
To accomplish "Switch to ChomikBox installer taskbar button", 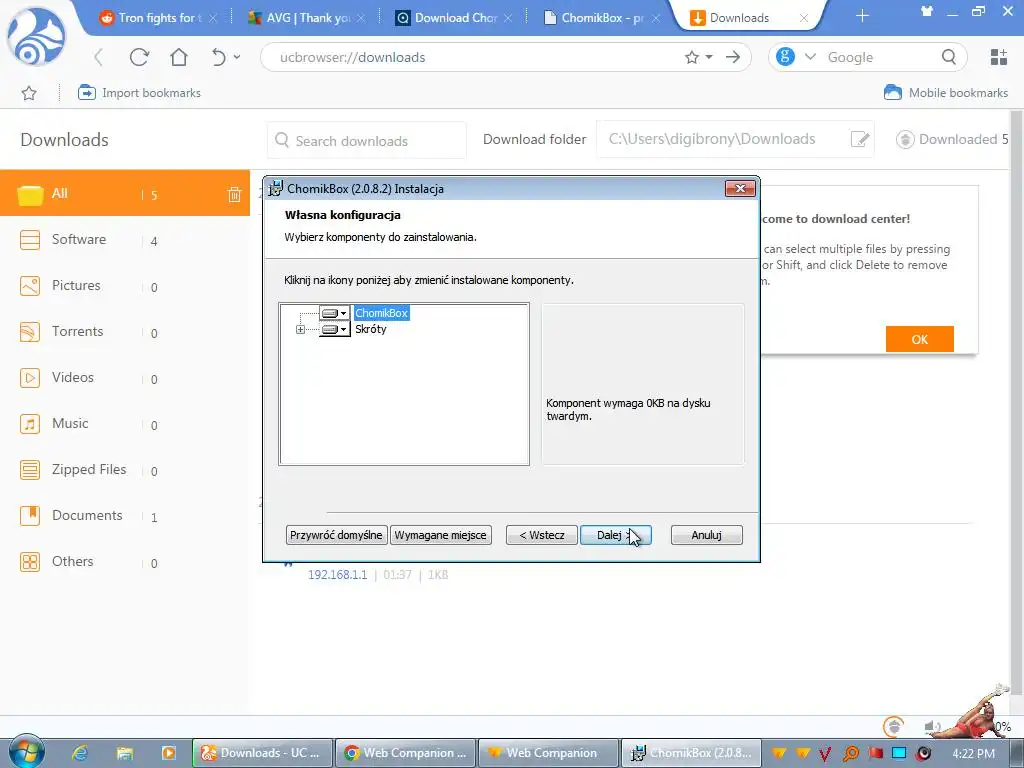I will [692, 753].
